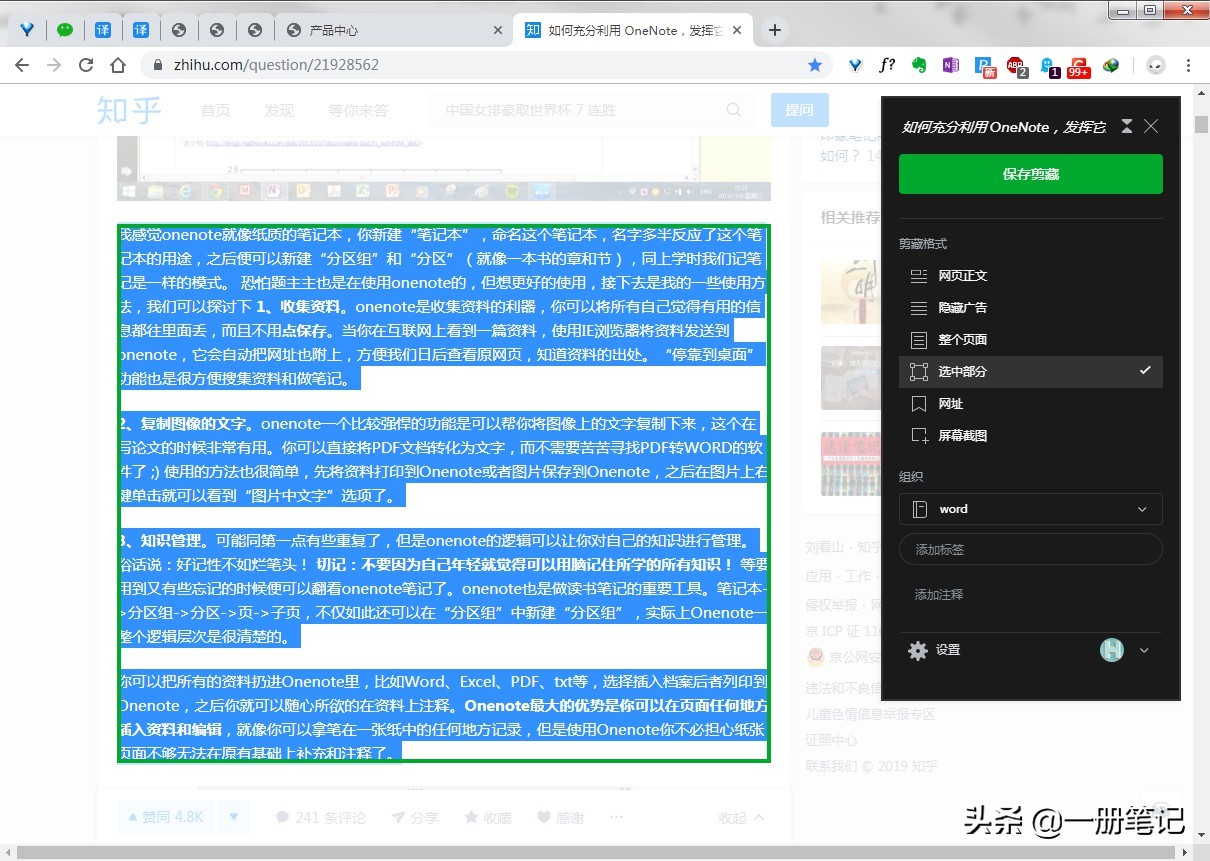
Task: Collapse the answer via 收起 control
Action: pos(740,817)
